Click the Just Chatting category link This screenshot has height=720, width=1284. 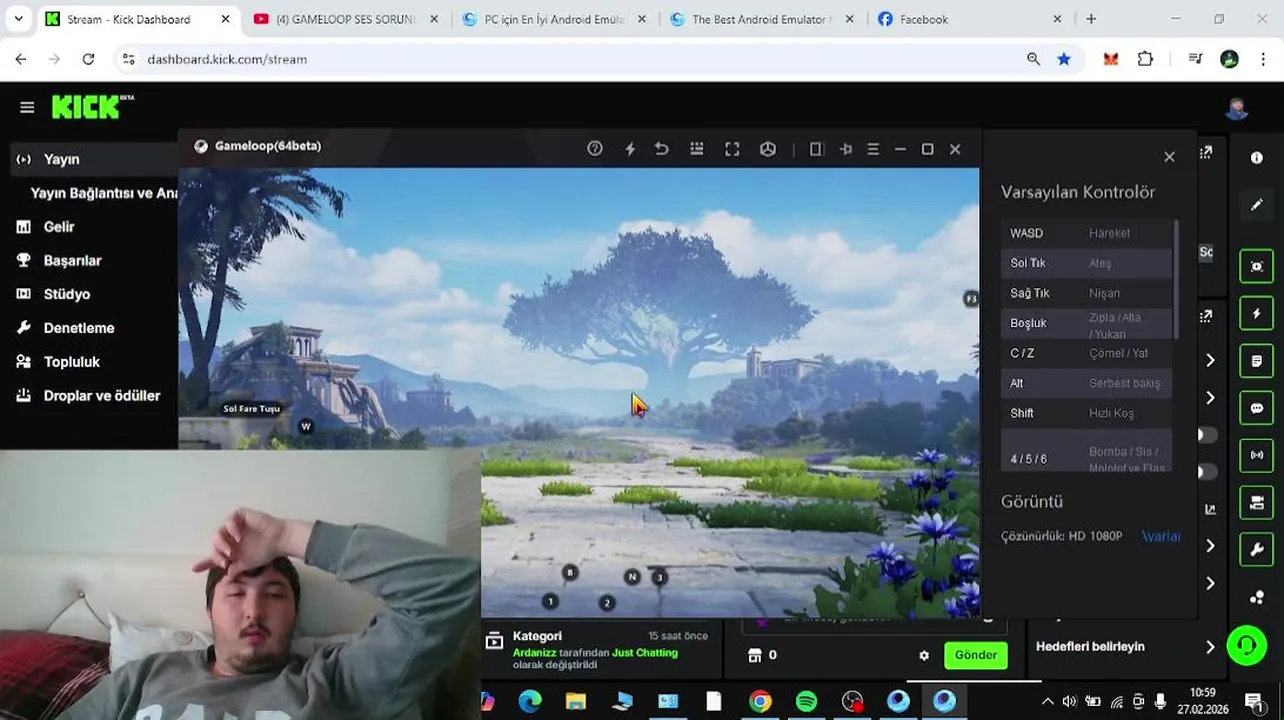[x=645, y=653]
